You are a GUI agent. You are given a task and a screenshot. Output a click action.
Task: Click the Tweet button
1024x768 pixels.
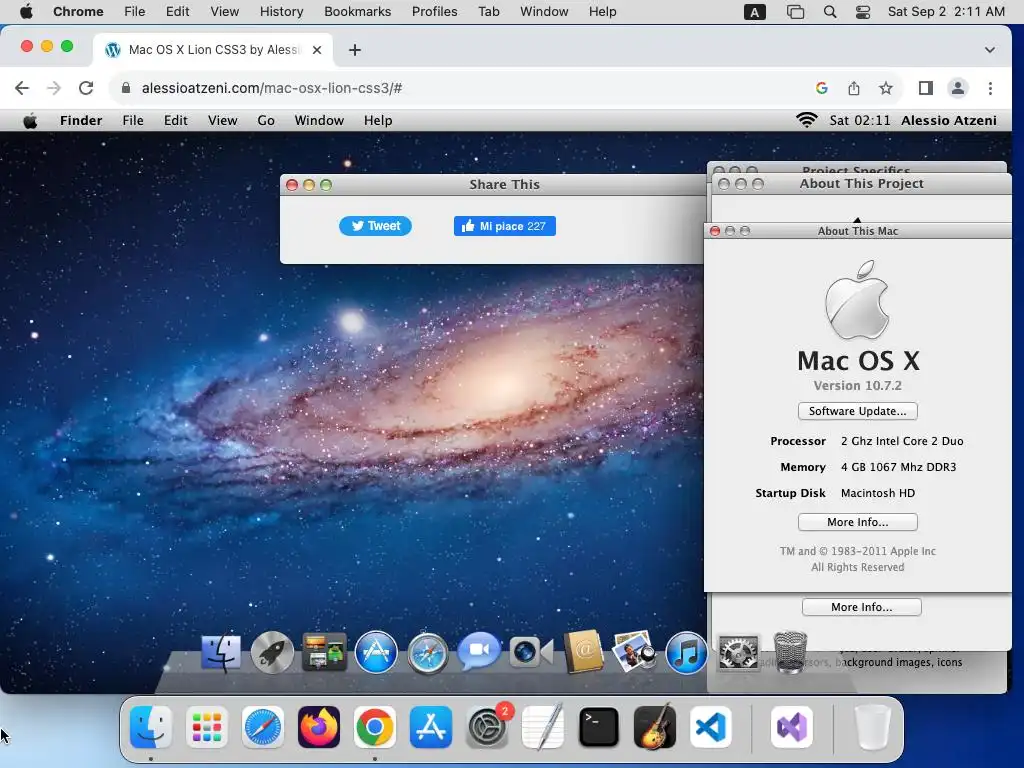[376, 226]
